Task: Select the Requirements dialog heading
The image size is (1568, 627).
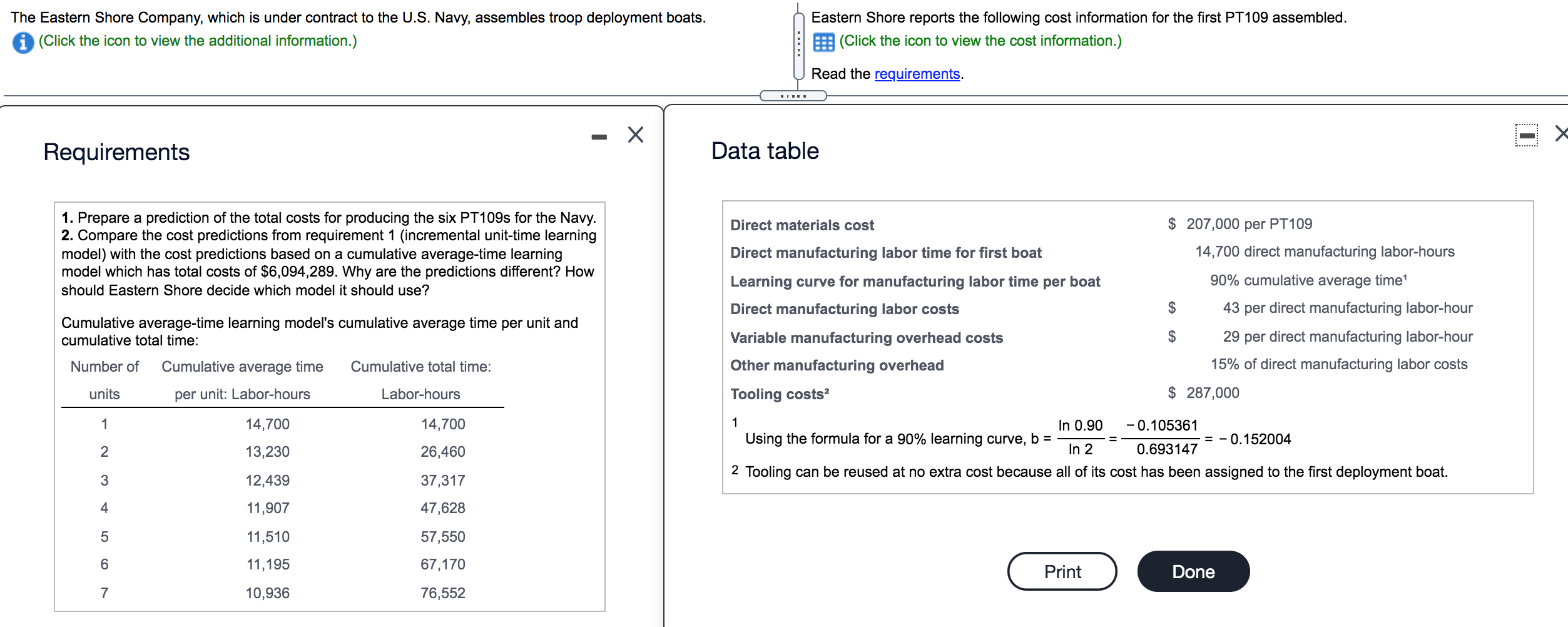Action: (x=116, y=152)
